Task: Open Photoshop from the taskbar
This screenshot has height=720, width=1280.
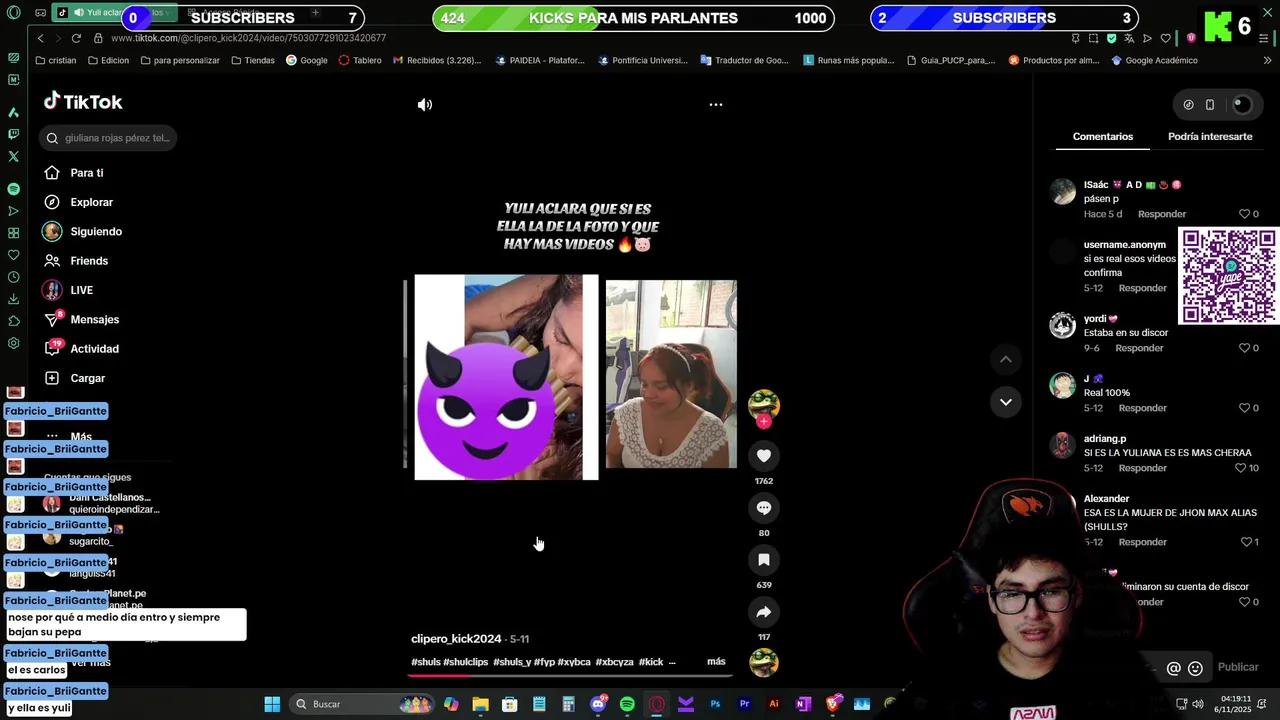Action: pos(715,704)
